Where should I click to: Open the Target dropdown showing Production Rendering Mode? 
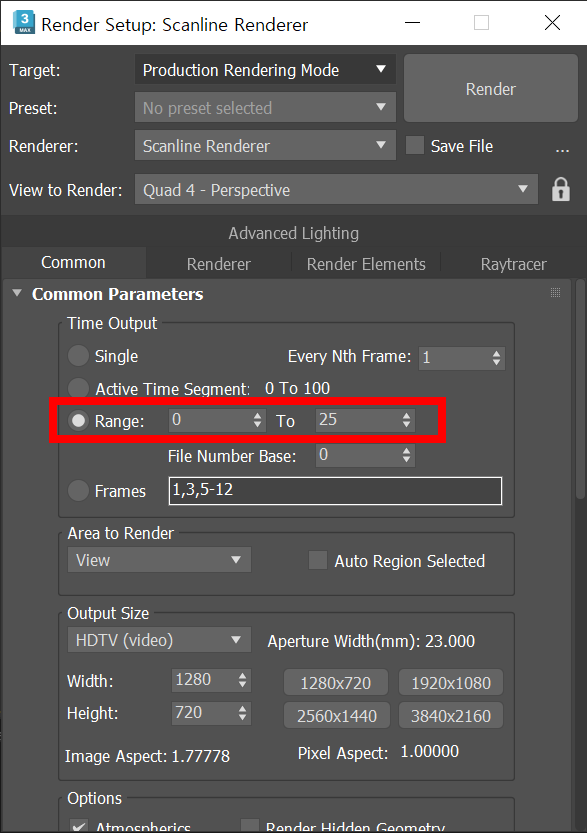click(265, 70)
